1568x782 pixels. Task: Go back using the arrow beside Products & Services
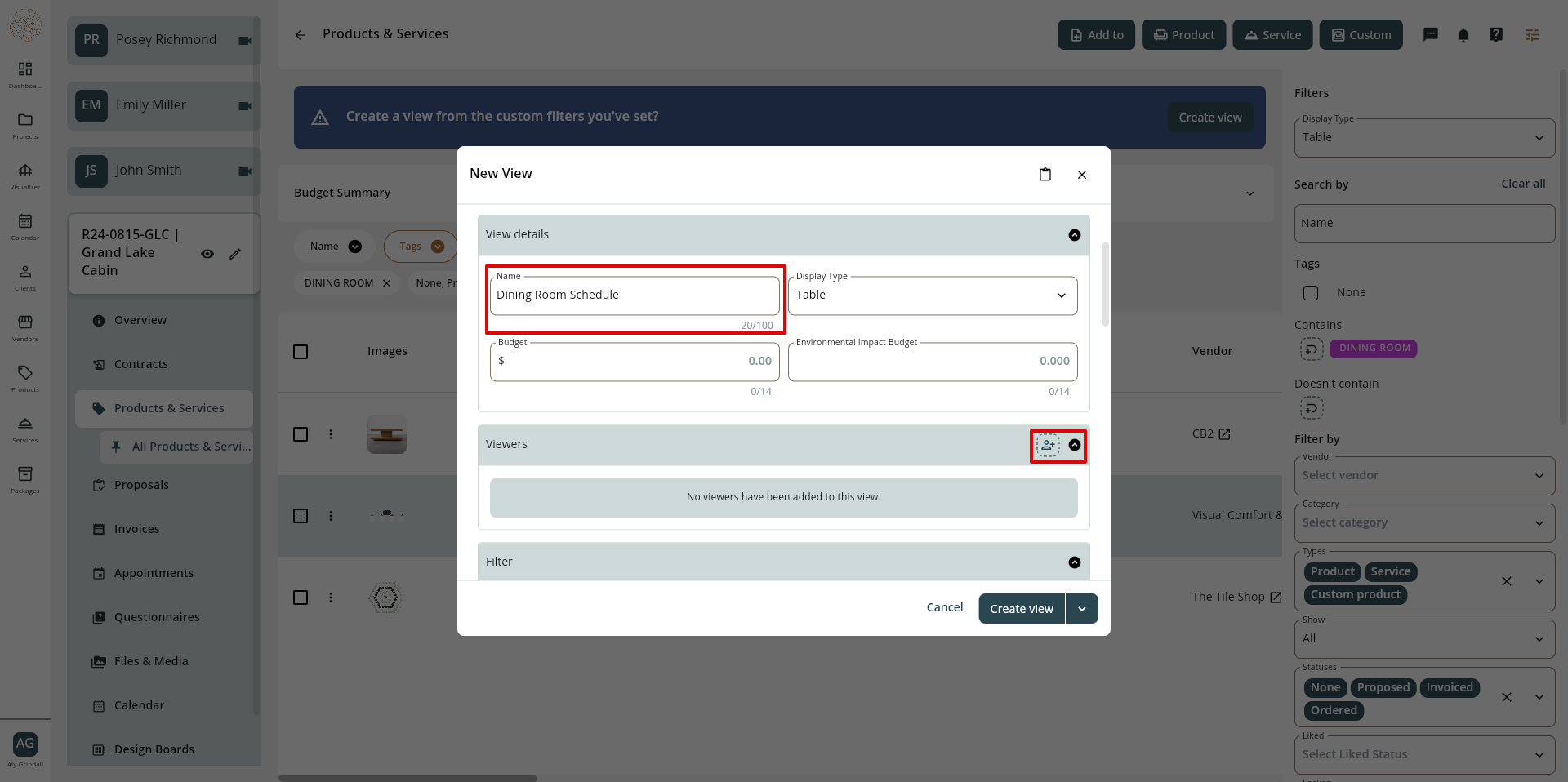(301, 35)
